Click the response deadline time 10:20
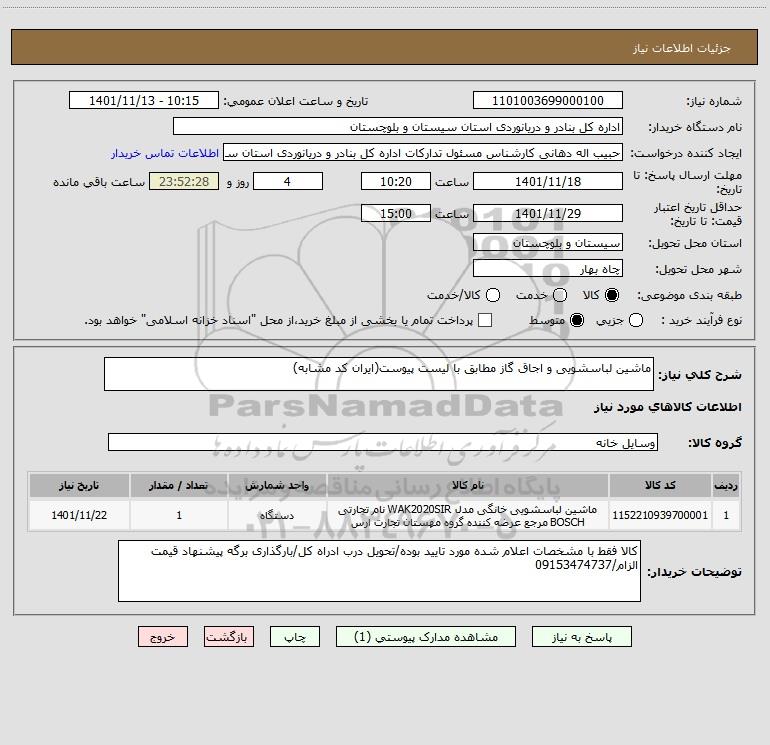Image resolution: width=770 pixels, height=745 pixels. [x=396, y=182]
